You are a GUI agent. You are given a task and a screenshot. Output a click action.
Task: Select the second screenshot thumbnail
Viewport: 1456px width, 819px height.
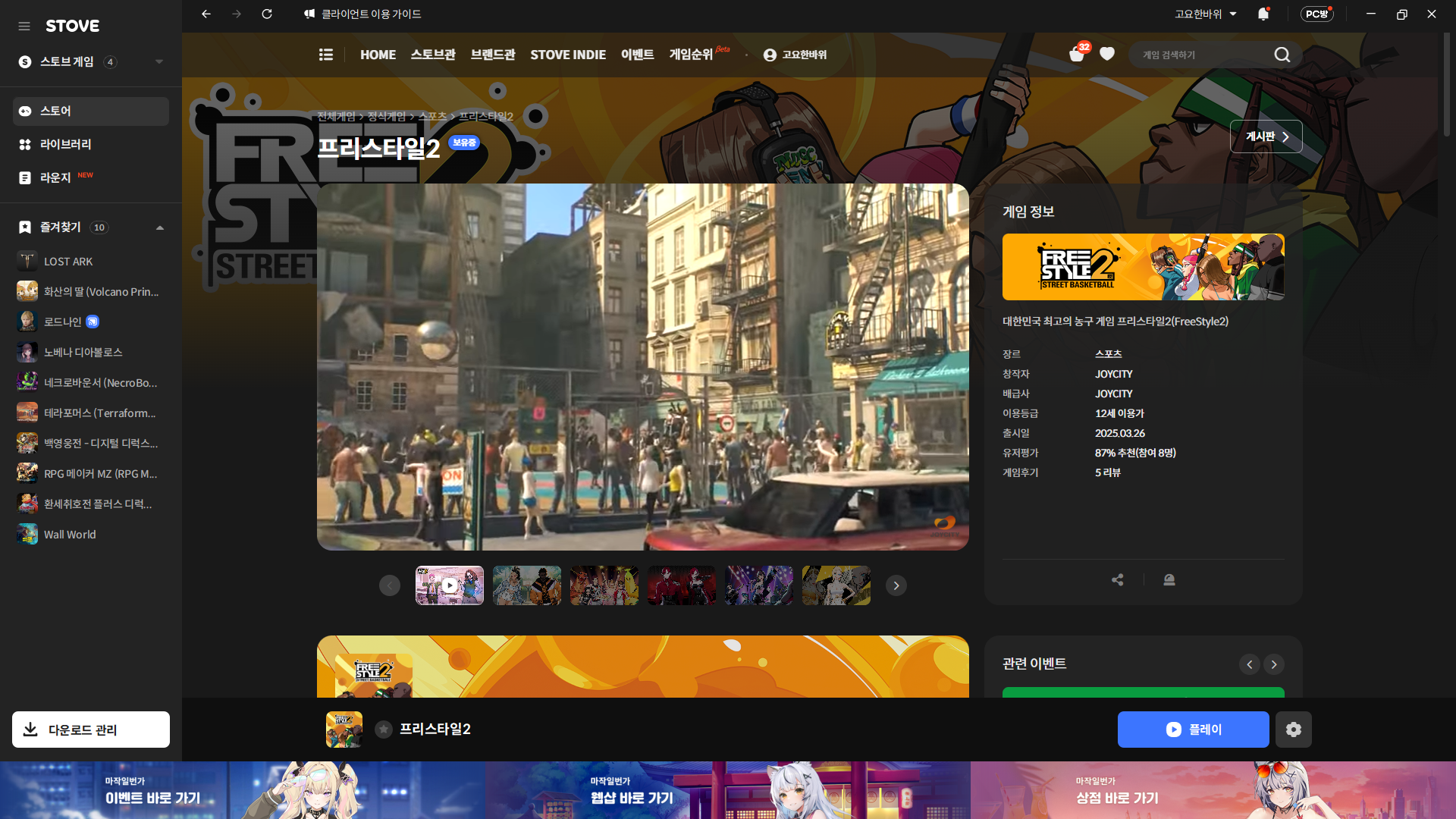(x=527, y=585)
